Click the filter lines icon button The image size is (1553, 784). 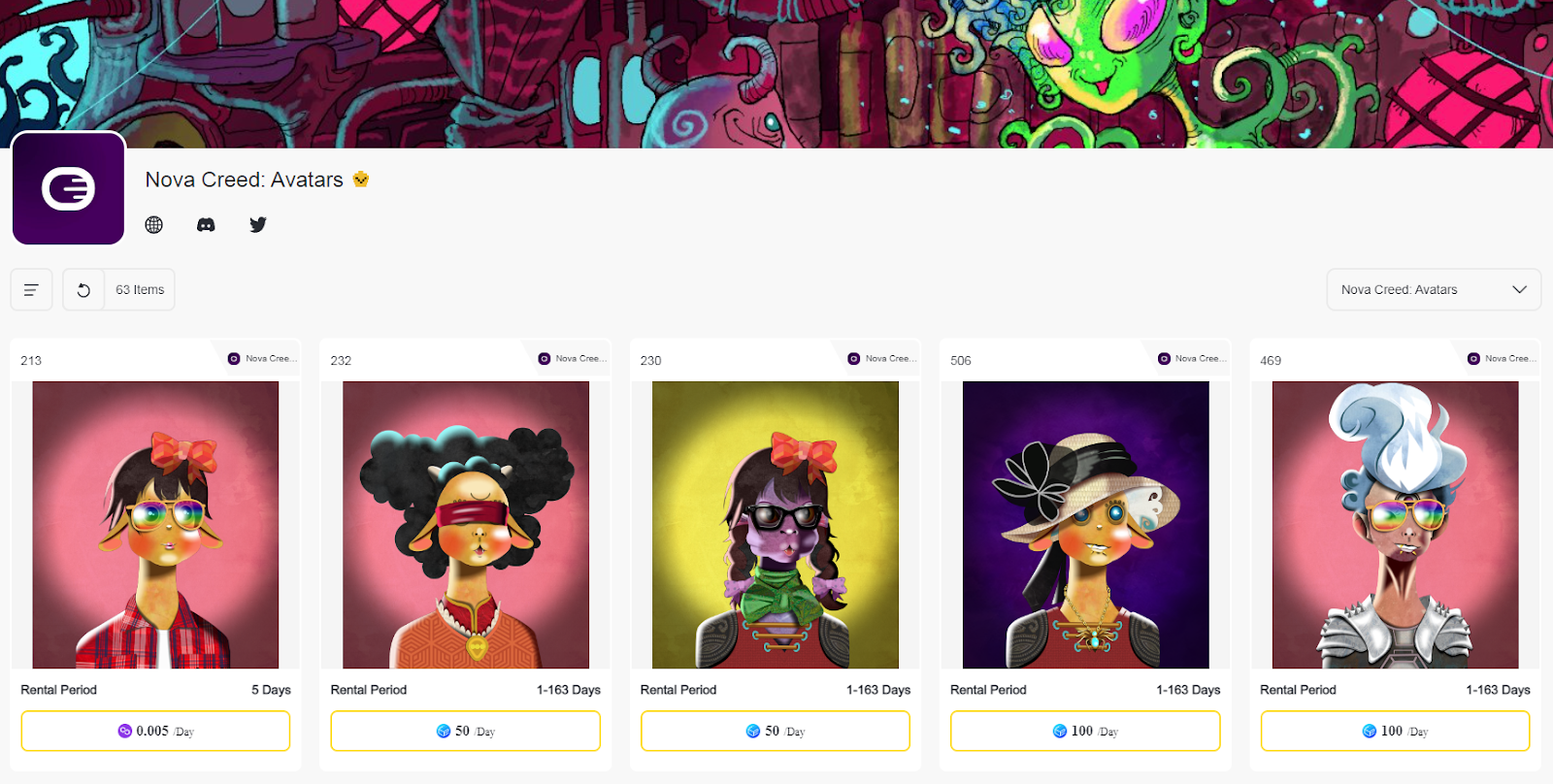click(x=31, y=290)
